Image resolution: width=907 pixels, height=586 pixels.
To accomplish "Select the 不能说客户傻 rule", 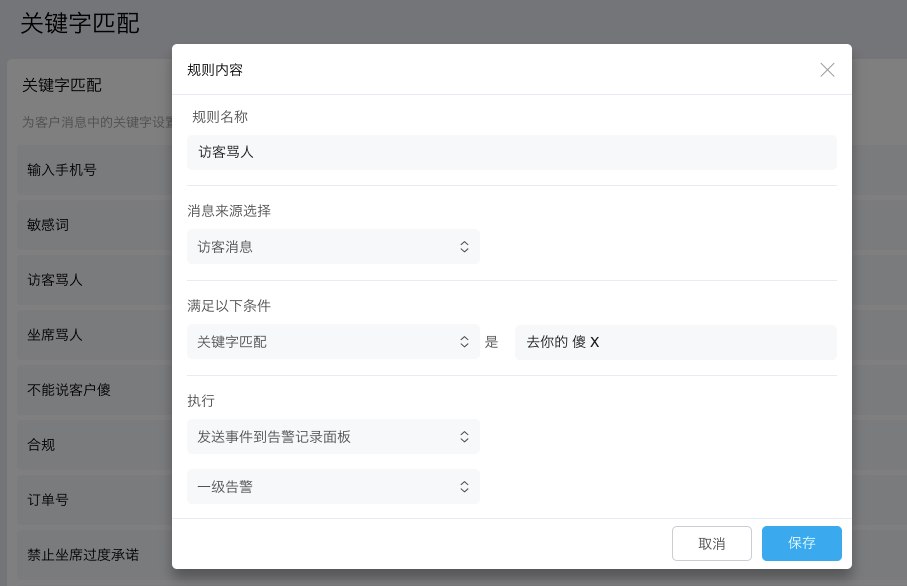I will (69, 390).
